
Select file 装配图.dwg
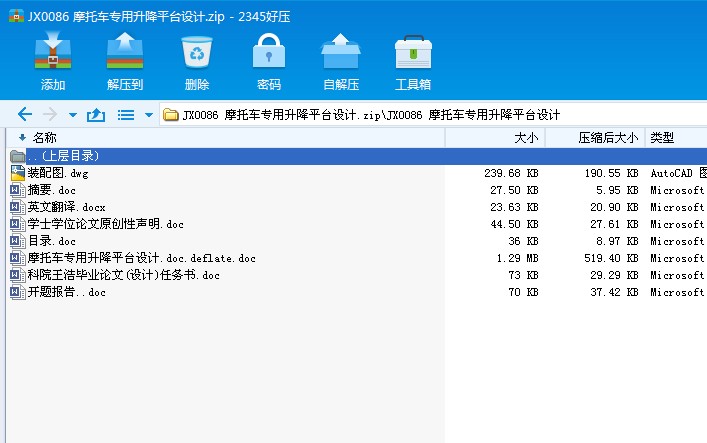coord(58,173)
